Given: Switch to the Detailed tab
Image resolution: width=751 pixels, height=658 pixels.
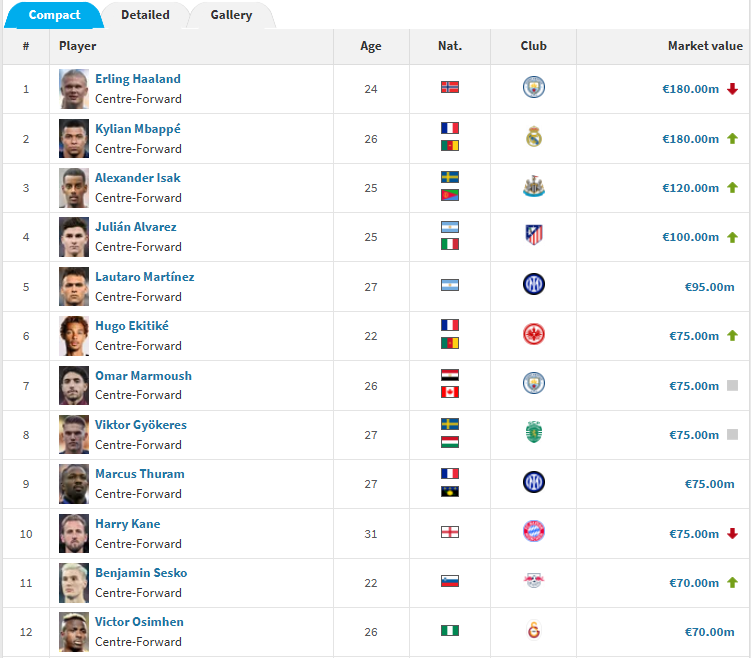Looking at the screenshot, I should [x=145, y=15].
